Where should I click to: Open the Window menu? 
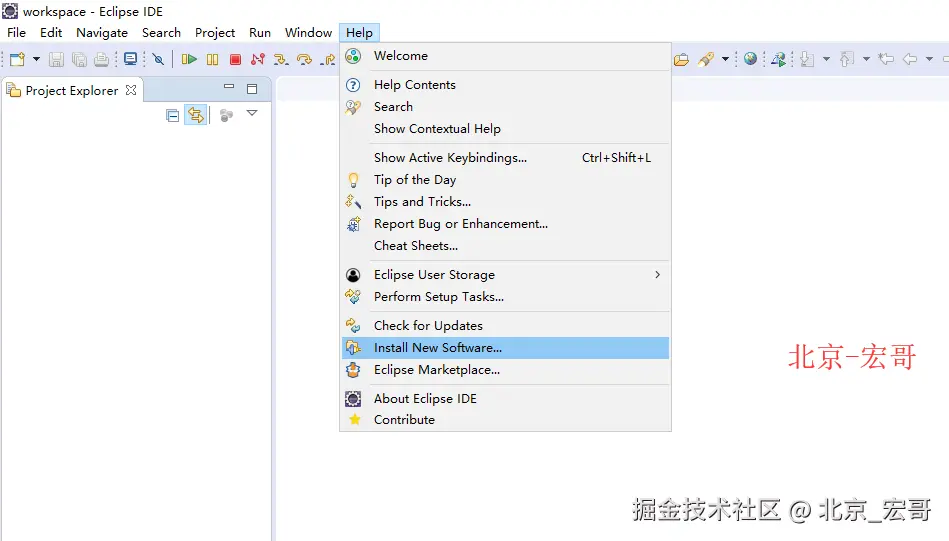click(309, 33)
